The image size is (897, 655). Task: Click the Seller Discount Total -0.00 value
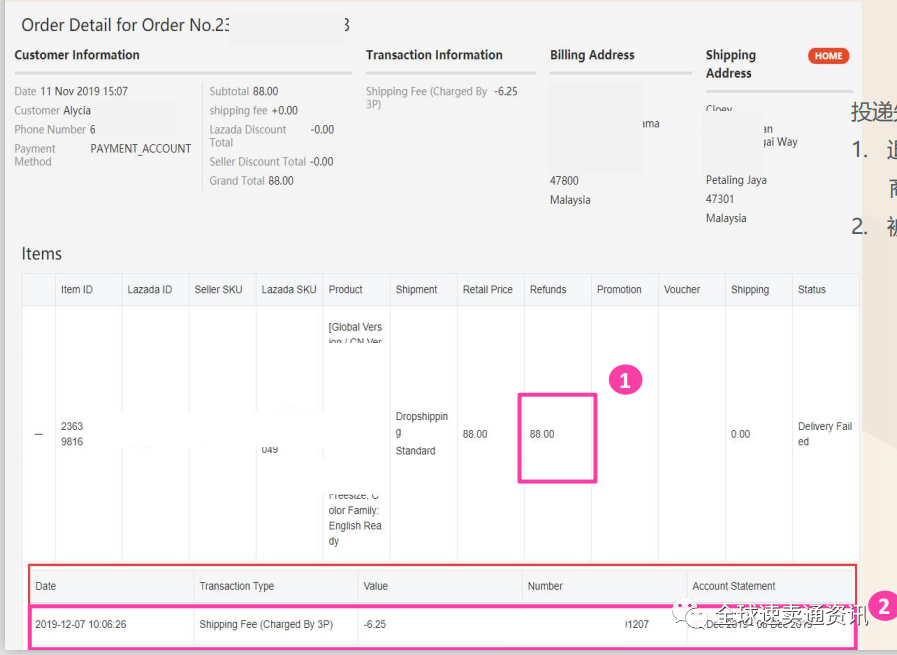tap(322, 162)
